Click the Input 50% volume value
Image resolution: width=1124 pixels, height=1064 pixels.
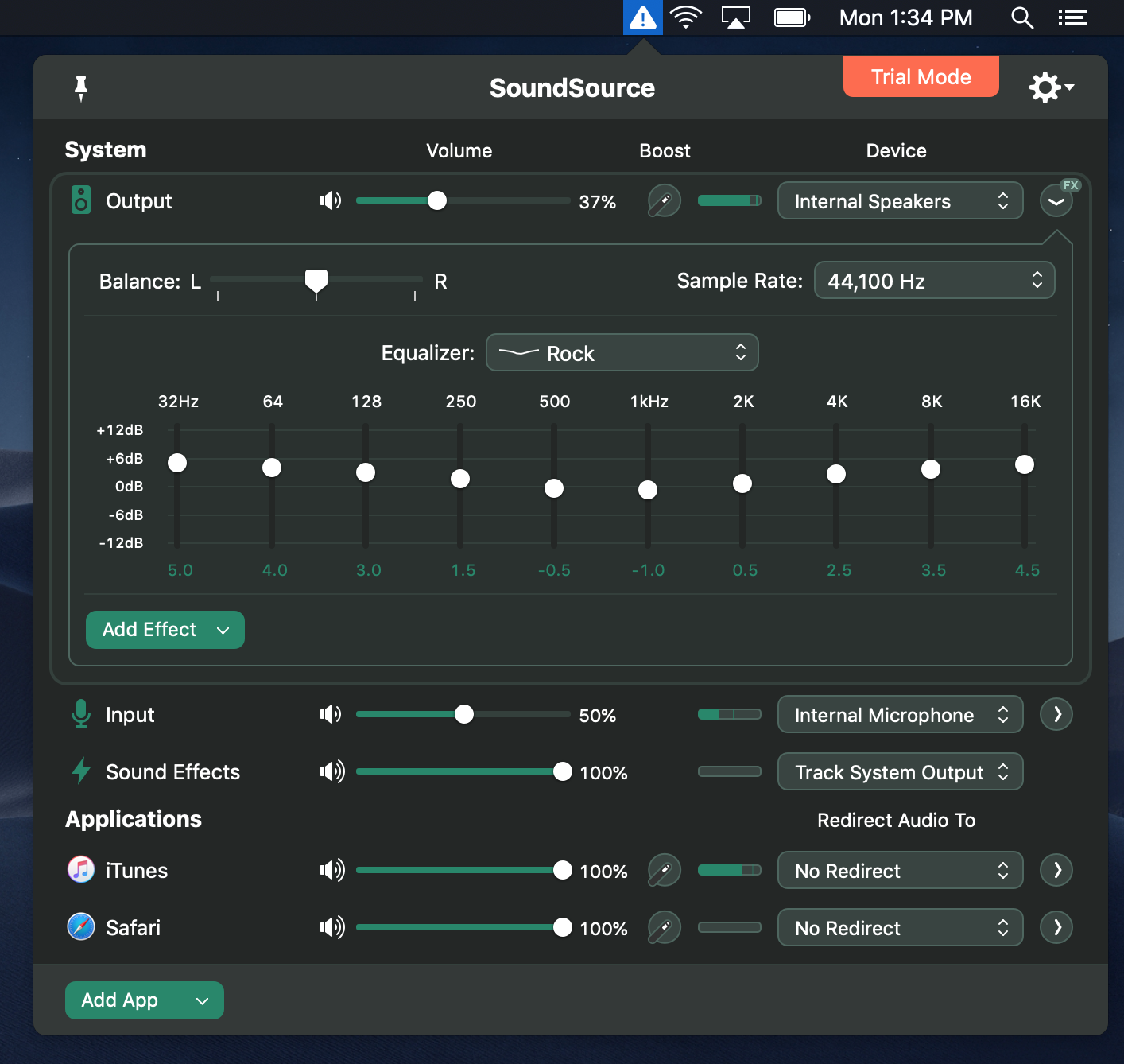tap(598, 716)
